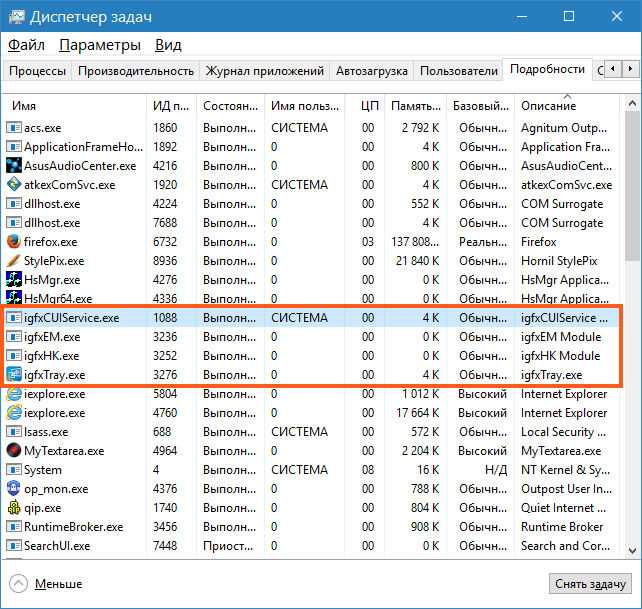
Task: Sort by the Имя column header
Action: click(75, 106)
